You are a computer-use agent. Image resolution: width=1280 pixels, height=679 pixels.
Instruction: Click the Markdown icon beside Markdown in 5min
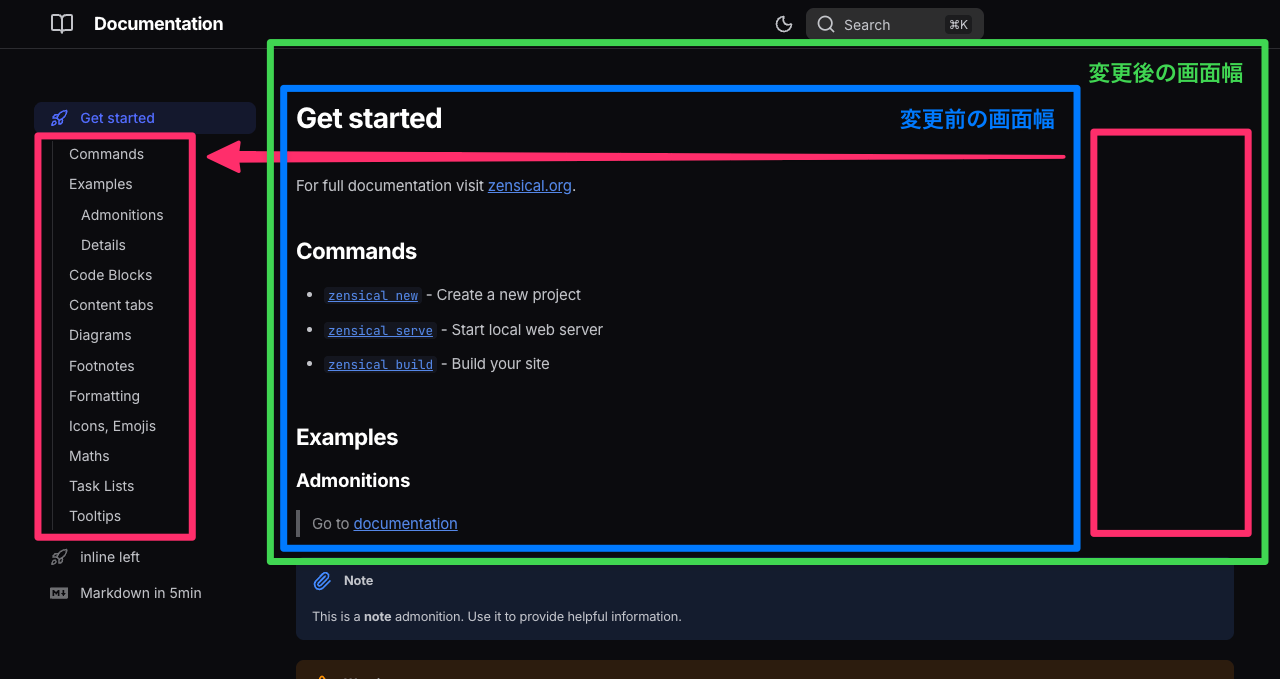59,593
